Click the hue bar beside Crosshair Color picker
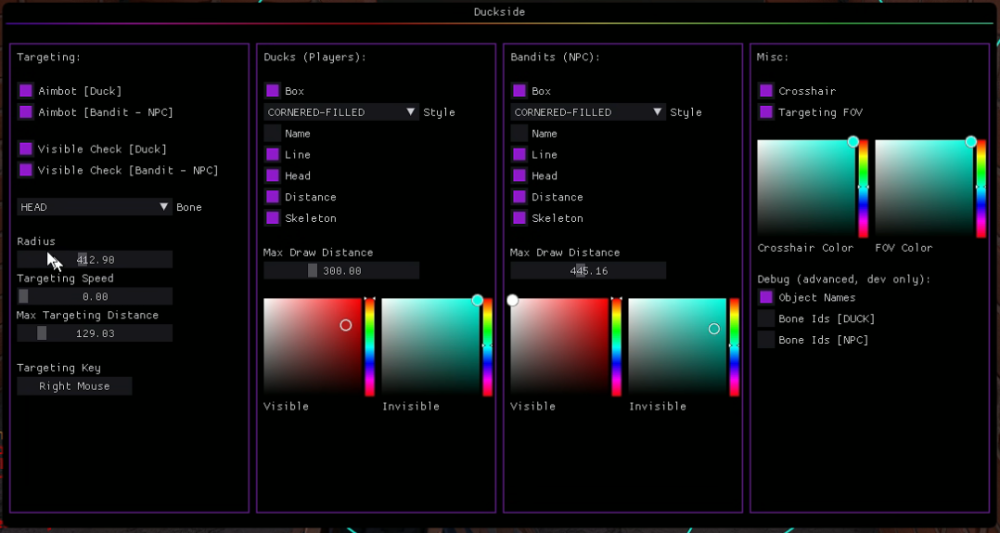This screenshot has height=533, width=1000. (x=863, y=188)
